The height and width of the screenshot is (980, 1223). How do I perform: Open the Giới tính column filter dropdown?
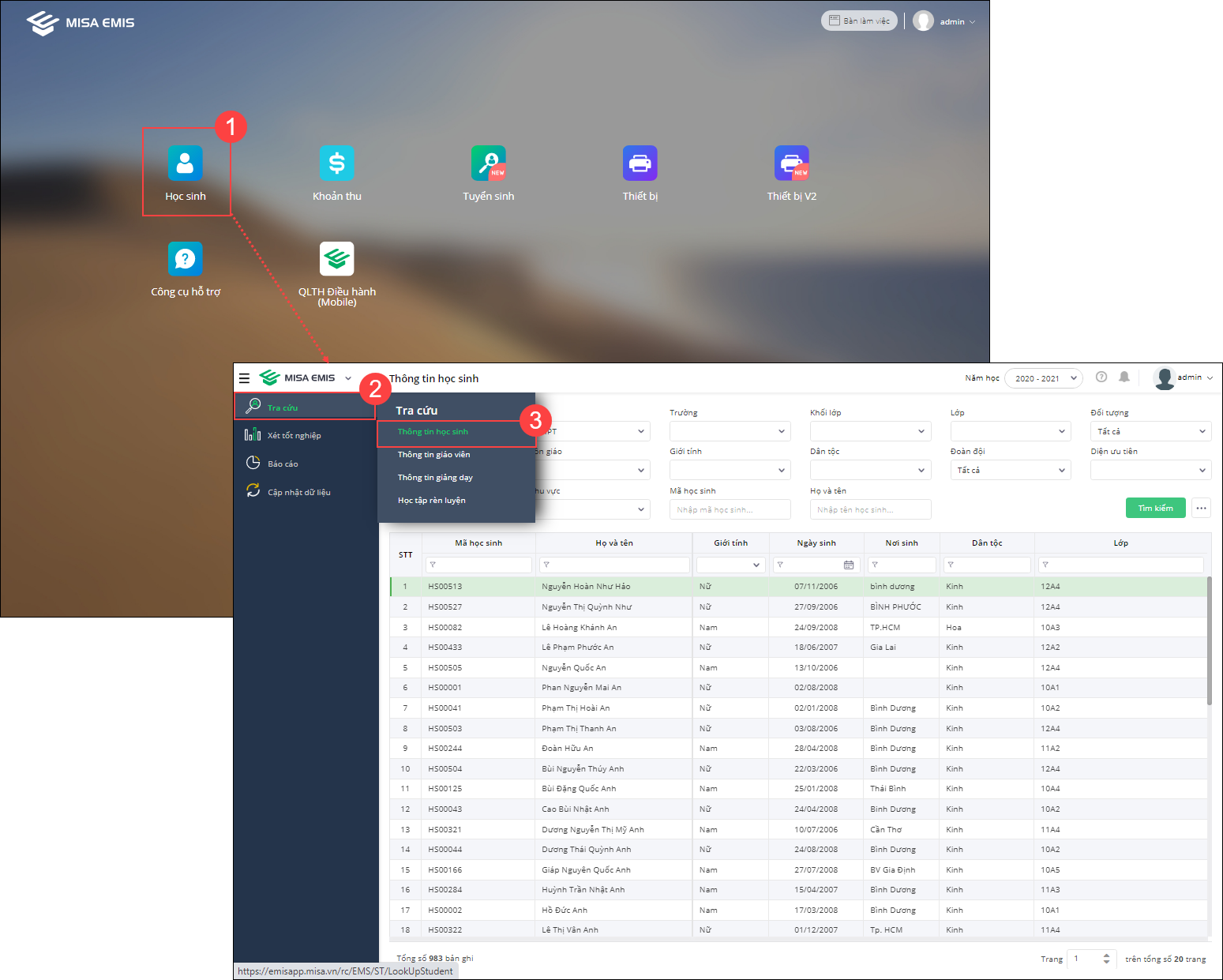coord(730,565)
